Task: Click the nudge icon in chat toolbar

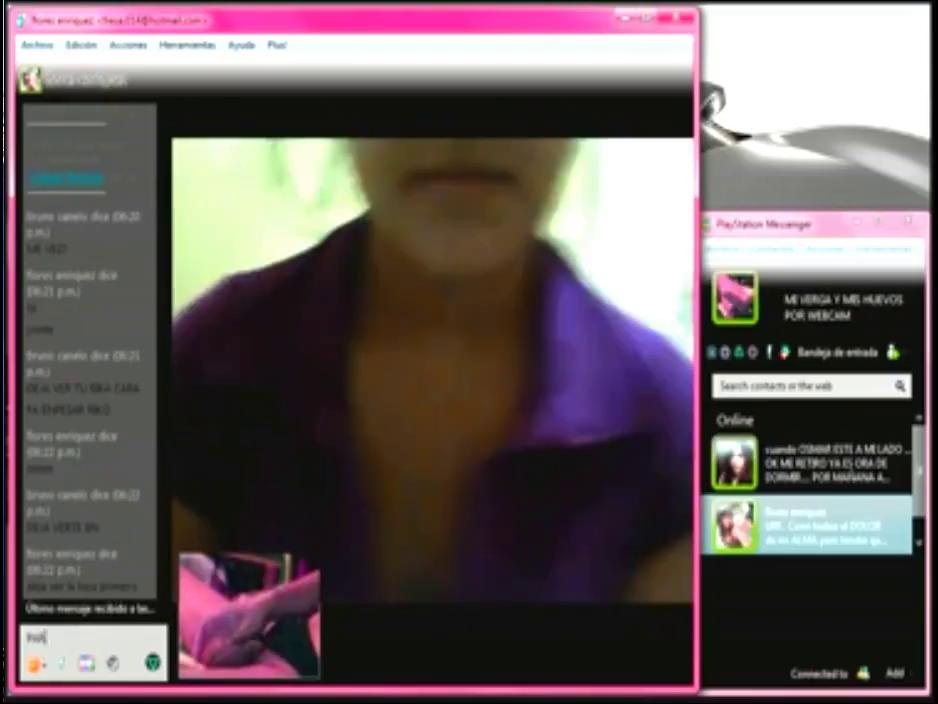Action: pos(61,663)
